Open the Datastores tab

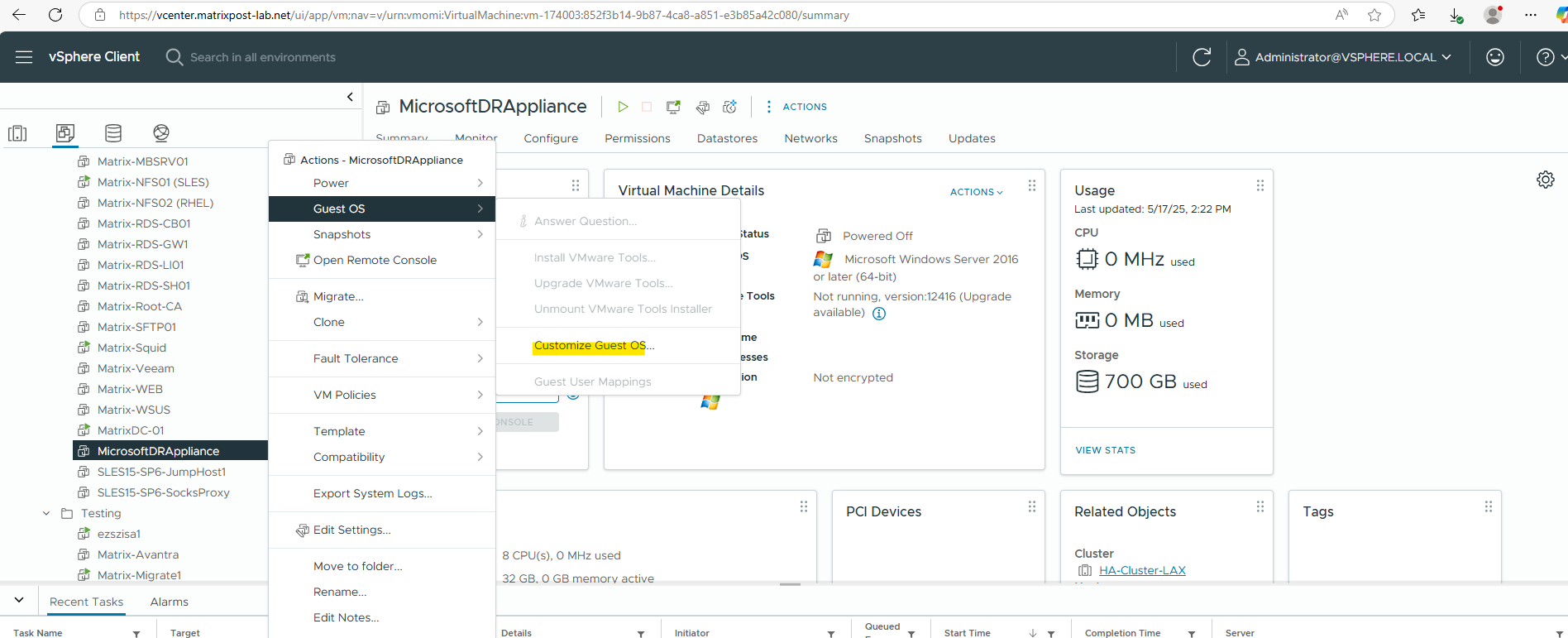click(x=727, y=138)
